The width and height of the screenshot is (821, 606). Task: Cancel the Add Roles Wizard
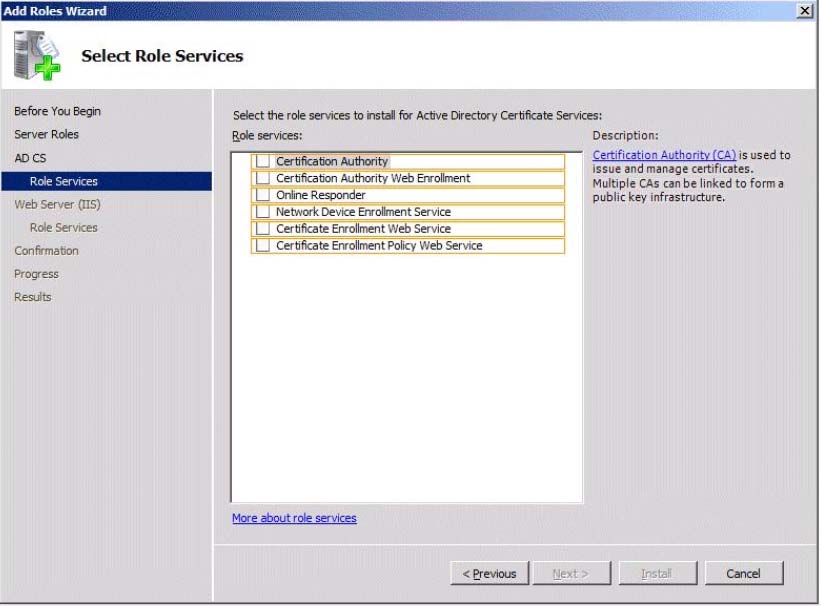click(744, 574)
